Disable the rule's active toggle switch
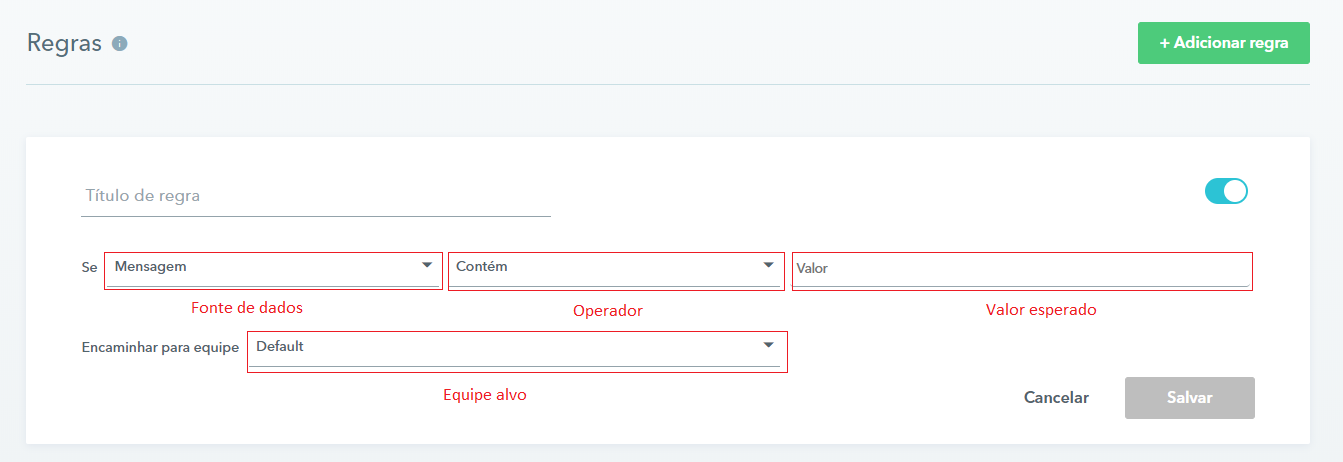Screen dimensions: 1343x462 coord(1226,191)
